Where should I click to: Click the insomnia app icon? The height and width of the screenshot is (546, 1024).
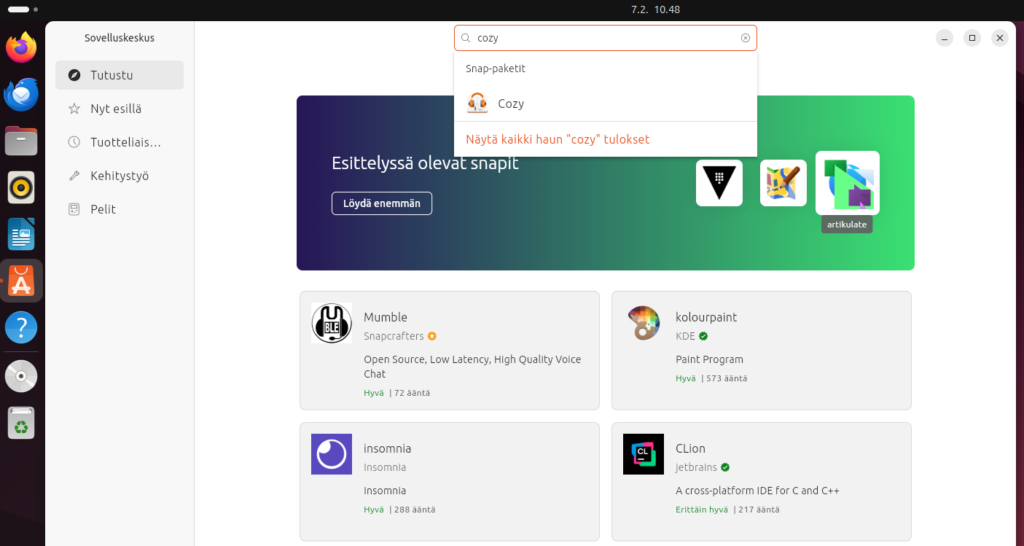[331, 454]
